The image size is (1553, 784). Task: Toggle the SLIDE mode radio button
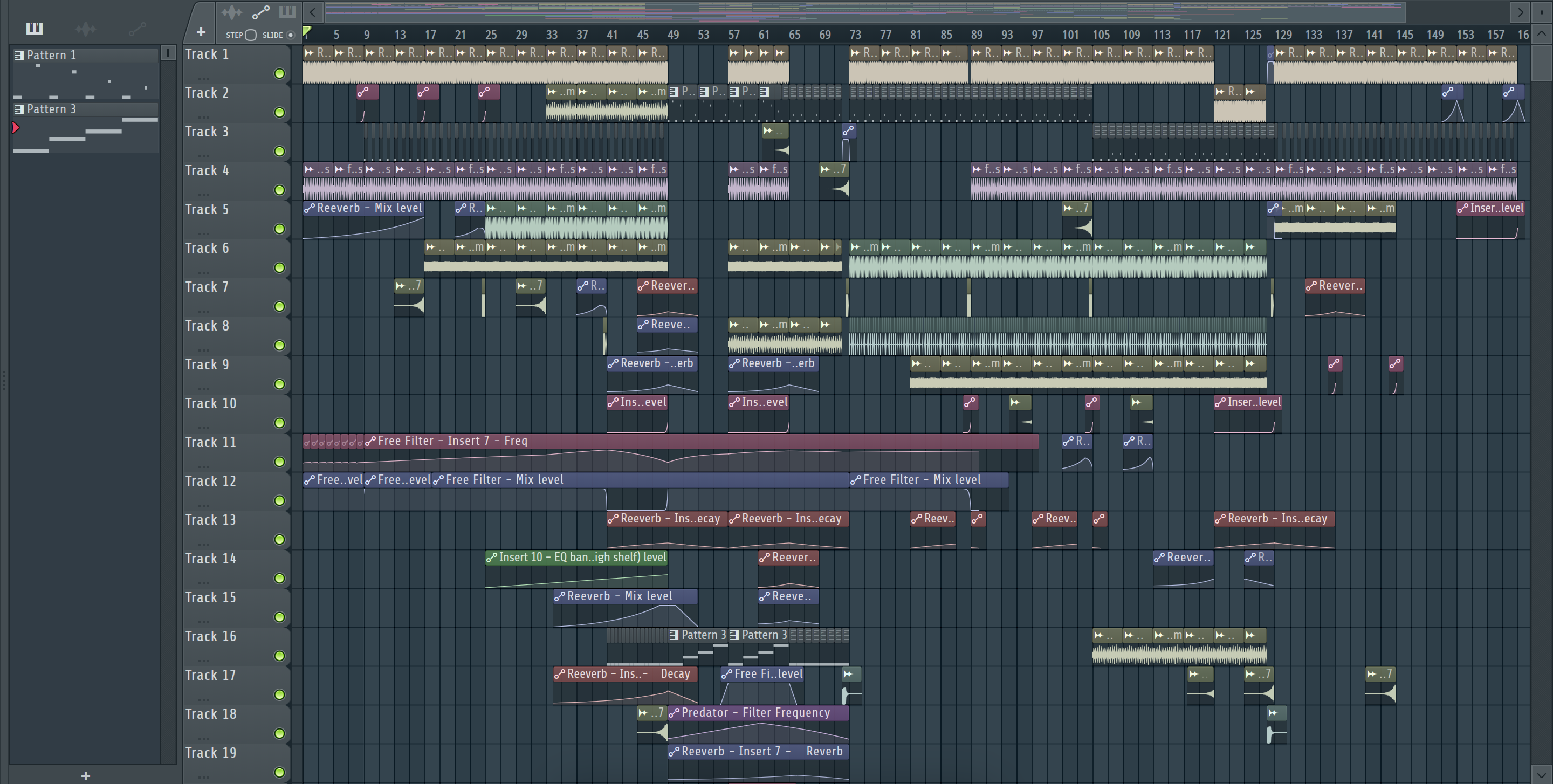pyautogui.click(x=291, y=35)
